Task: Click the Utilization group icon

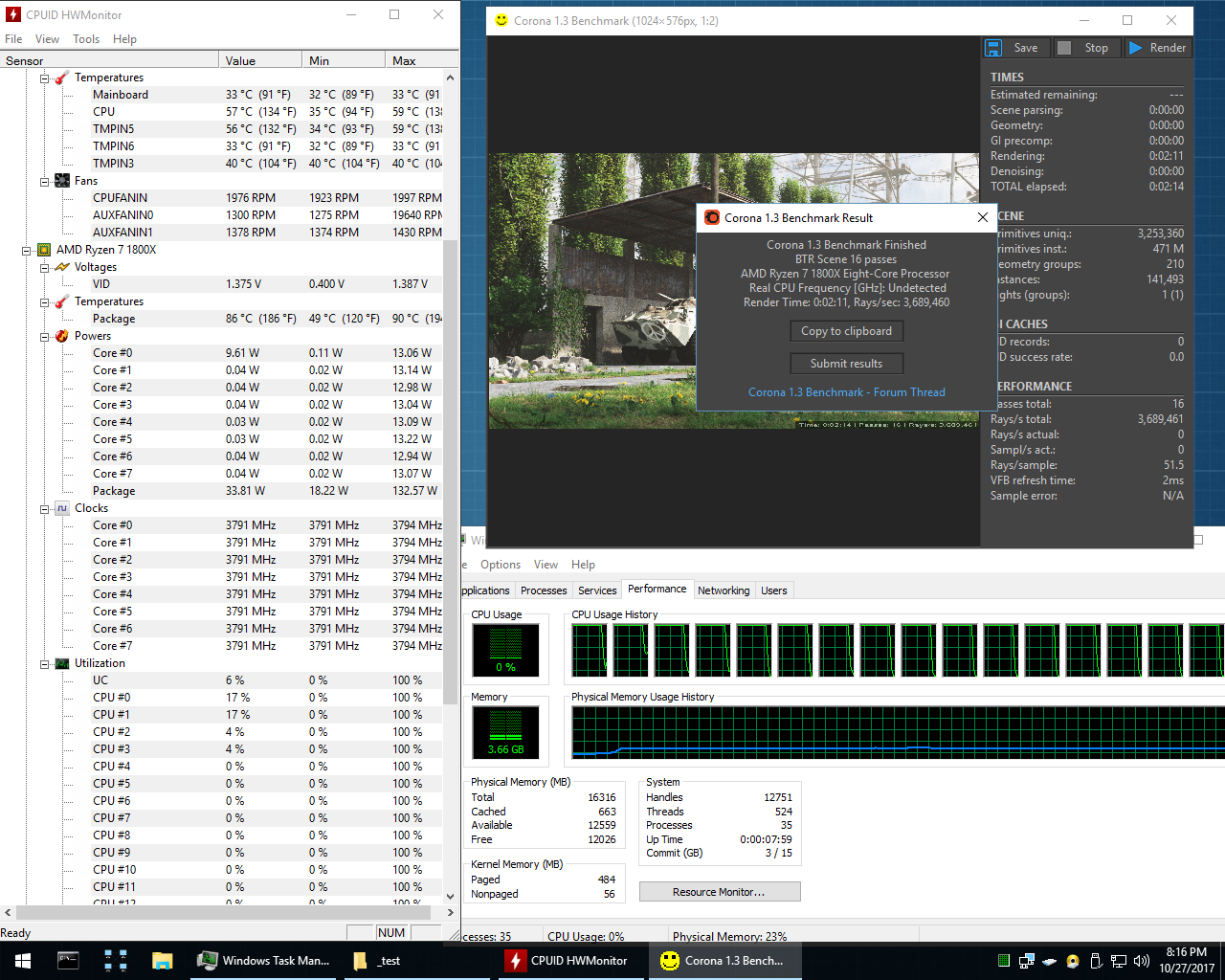Action: 62,663
